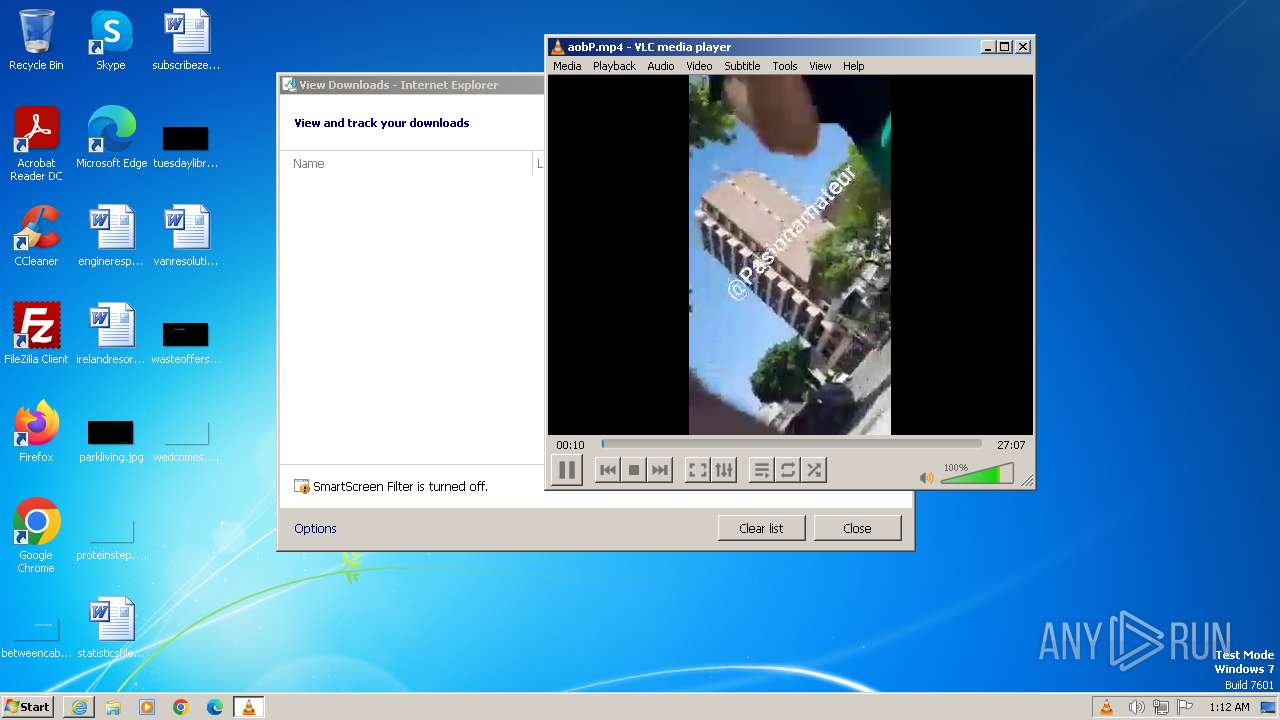This screenshot has height=720, width=1280.
Task: Select irelandresor Word document icon
Action: pos(111,334)
